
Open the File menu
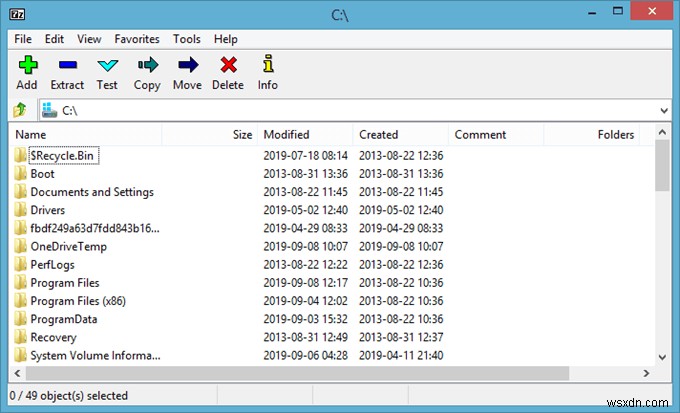[x=23, y=39]
